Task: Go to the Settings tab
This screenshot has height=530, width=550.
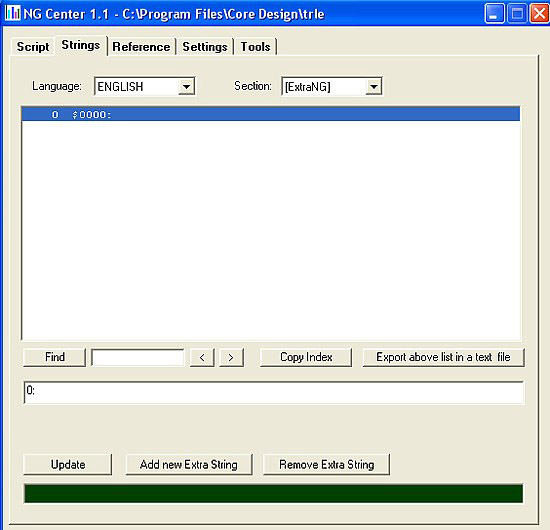Action: click(205, 47)
